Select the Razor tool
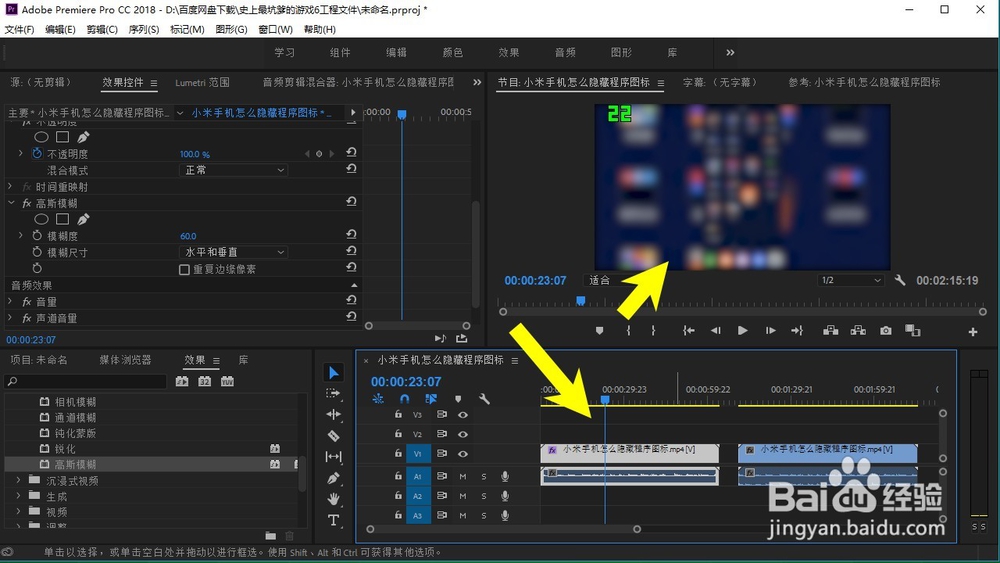This screenshot has height=563, width=1000. 334,436
